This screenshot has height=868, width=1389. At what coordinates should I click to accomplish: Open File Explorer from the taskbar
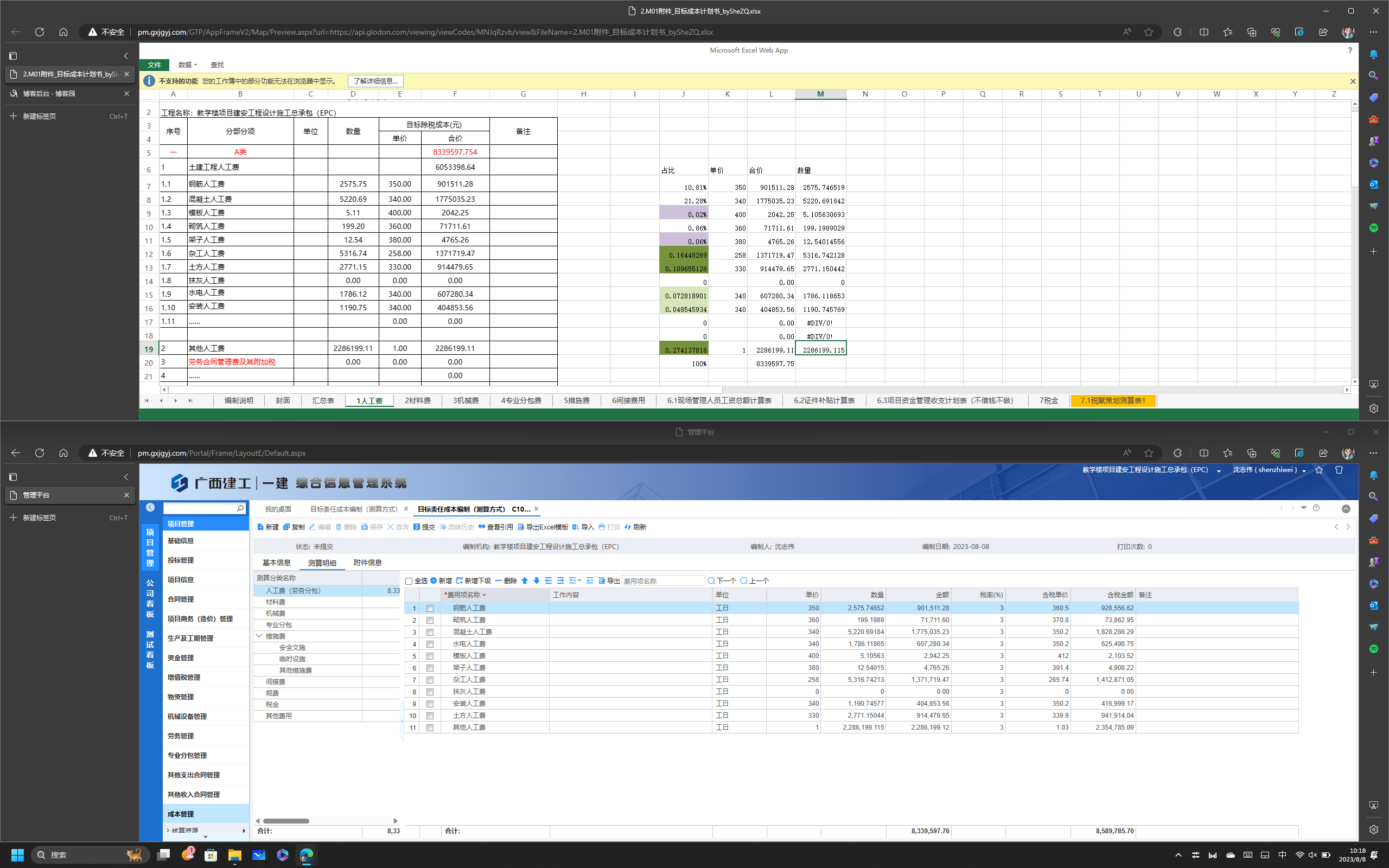pyautogui.click(x=235, y=855)
